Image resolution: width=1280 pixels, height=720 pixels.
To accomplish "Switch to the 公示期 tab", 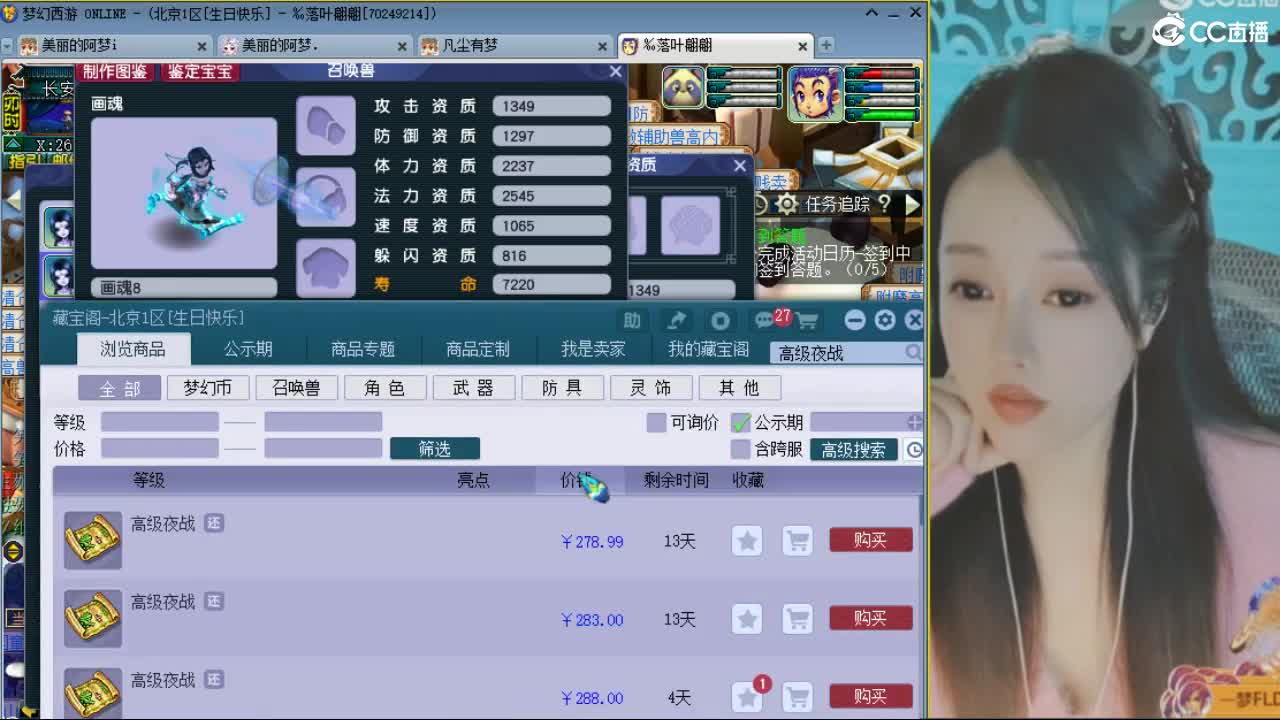I will click(x=248, y=349).
